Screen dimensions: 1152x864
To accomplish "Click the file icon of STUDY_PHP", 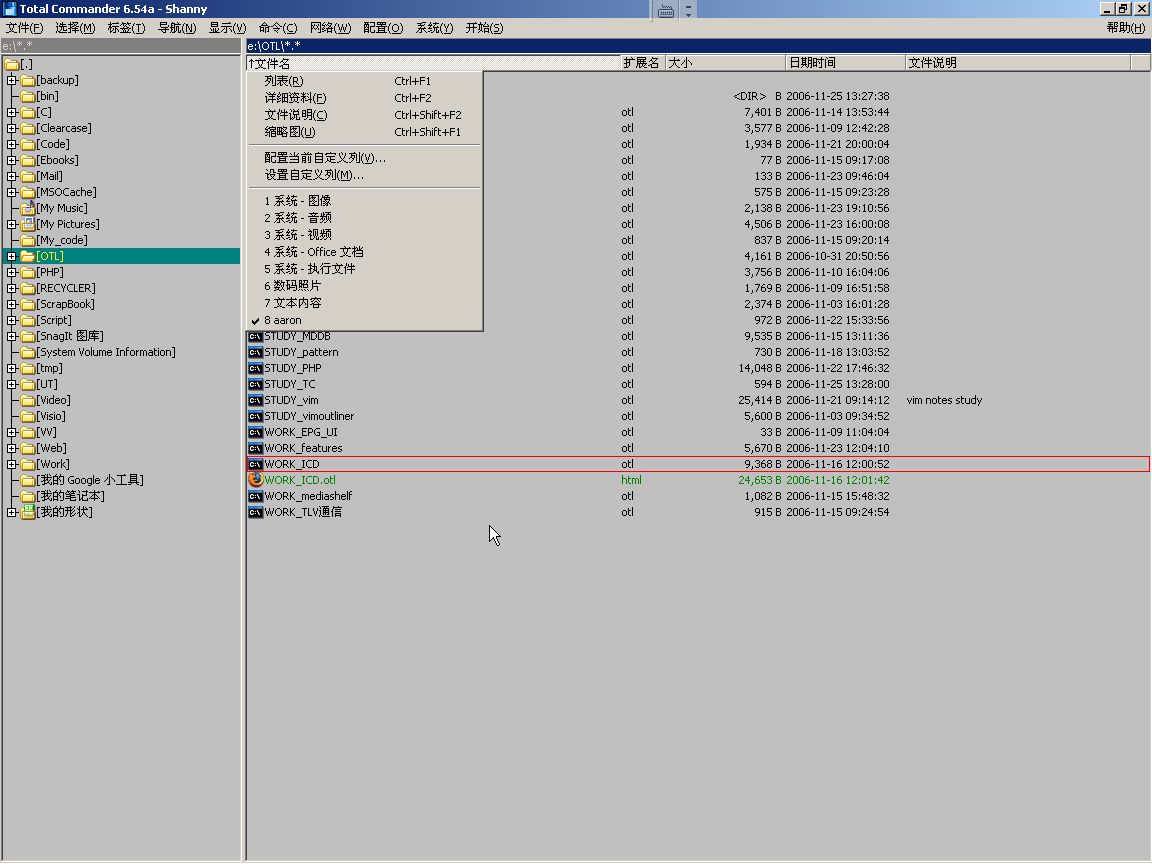I will (255, 368).
